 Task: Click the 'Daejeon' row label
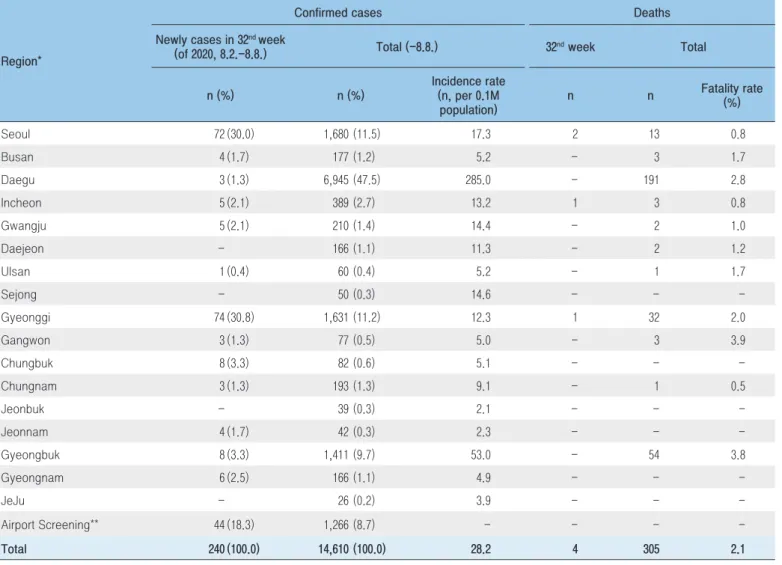click(x=22, y=249)
